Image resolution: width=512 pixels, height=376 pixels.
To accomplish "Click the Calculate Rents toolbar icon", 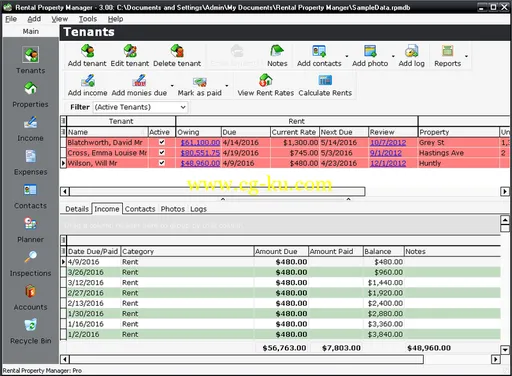I will [x=325, y=85].
